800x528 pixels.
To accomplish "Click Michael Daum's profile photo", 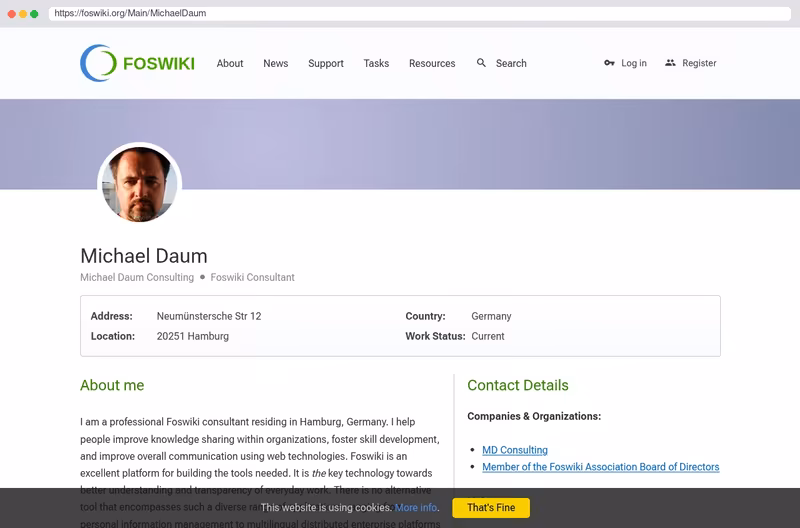I will [x=140, y=184].
